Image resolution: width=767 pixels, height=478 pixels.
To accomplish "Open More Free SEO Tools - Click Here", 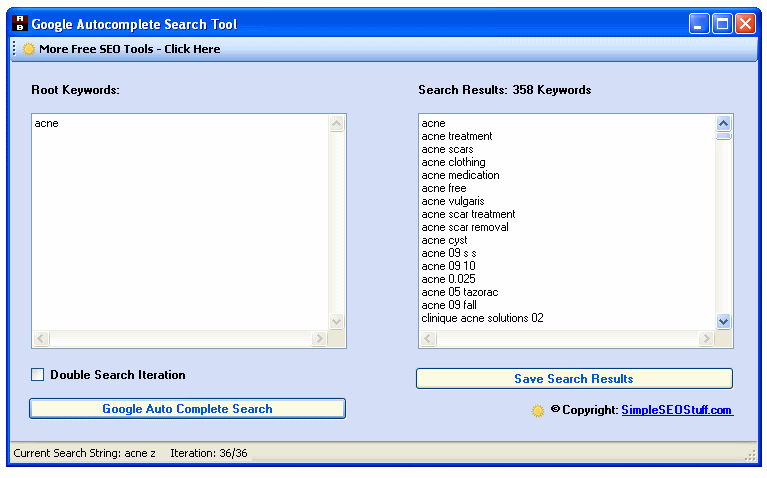I will point(130,49).
